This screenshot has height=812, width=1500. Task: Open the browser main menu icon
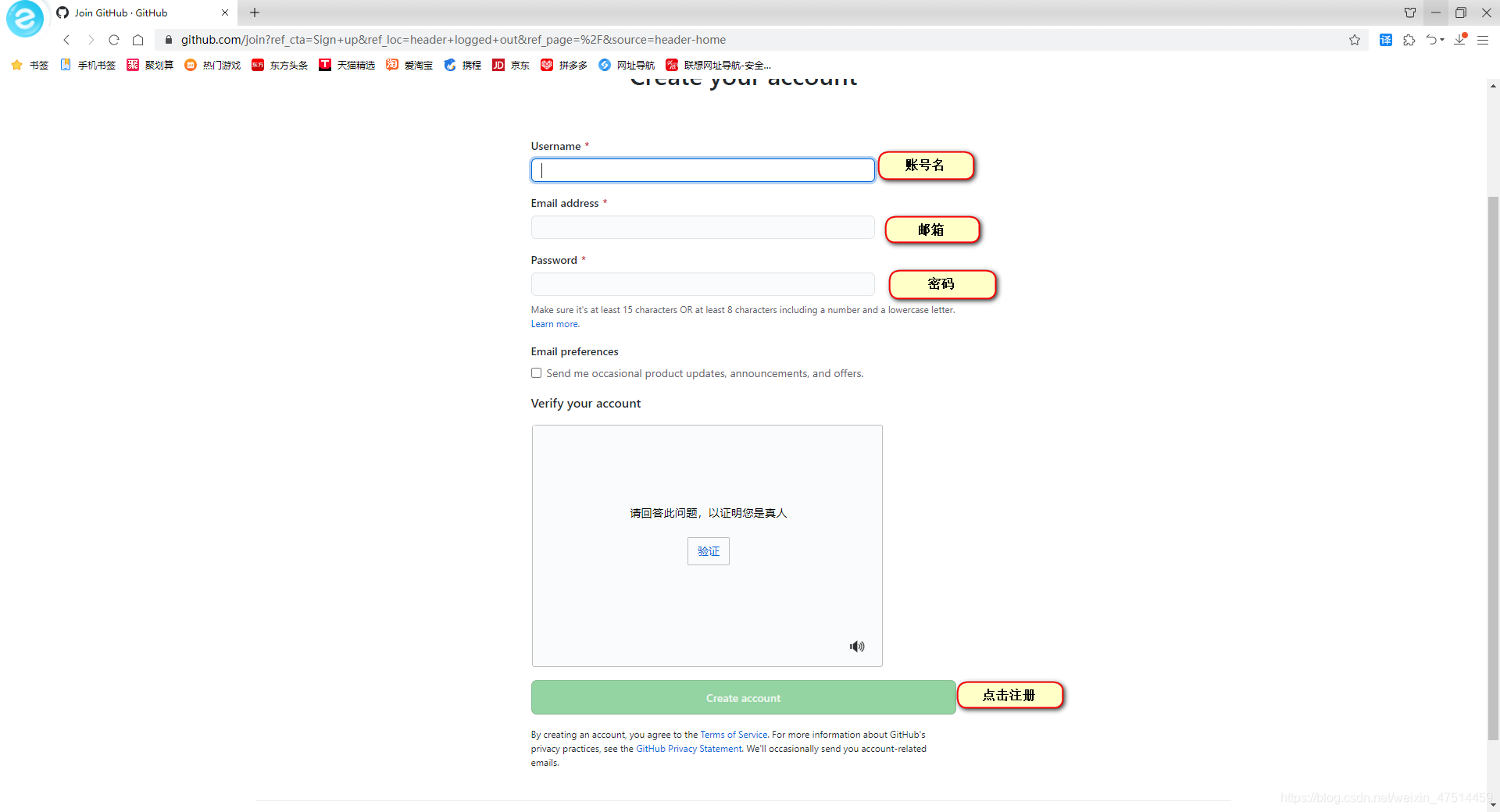pos(1483,40)
